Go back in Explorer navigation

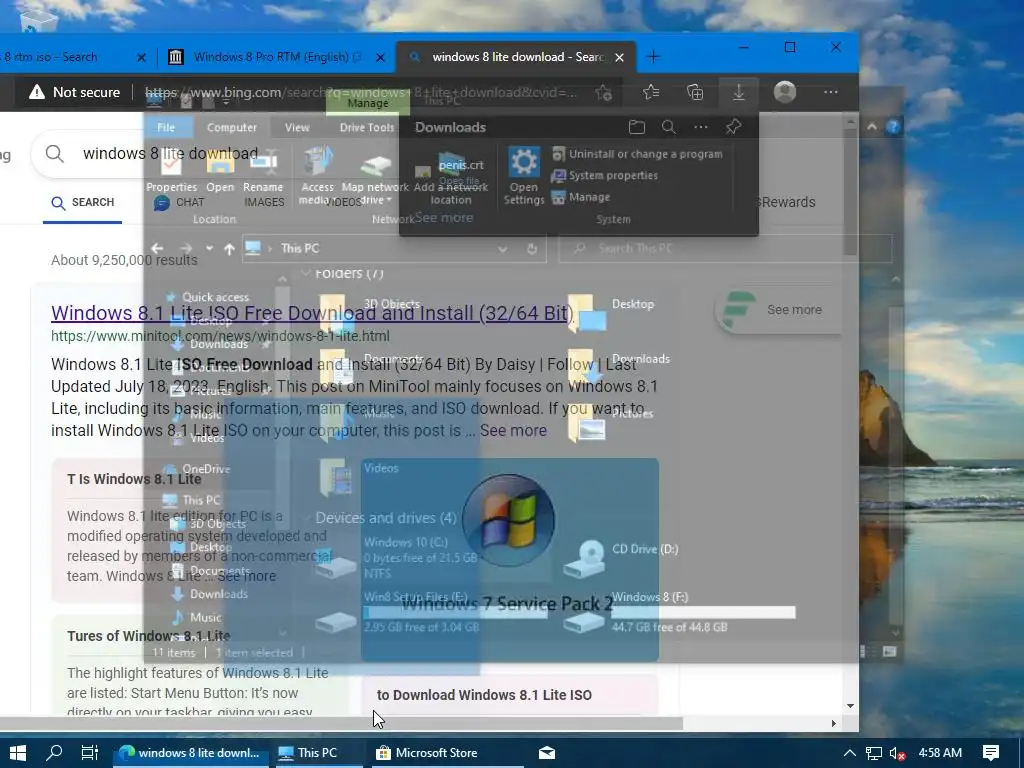coord(157,248)
